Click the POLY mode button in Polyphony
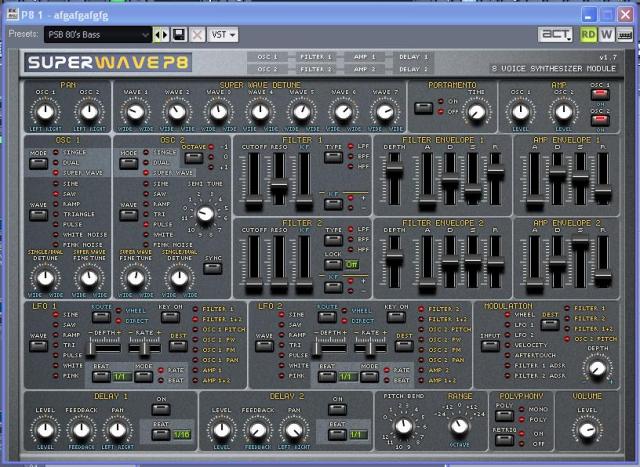The width and height of the screenshot is (640, 467). (504, 416)
